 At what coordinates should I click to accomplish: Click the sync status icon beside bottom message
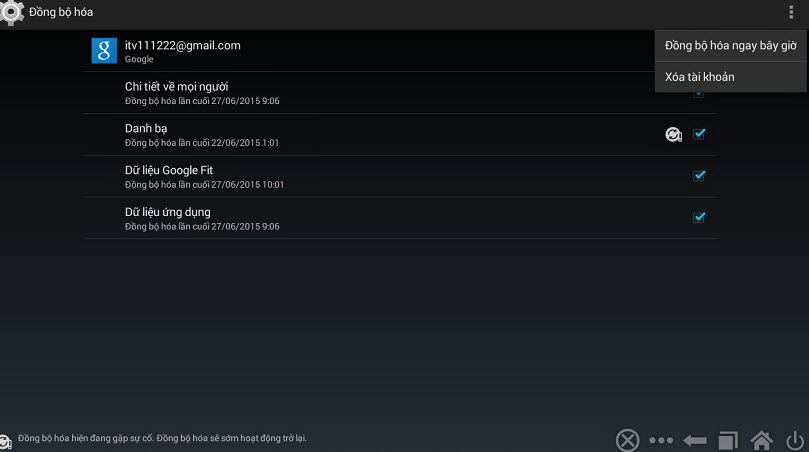point(5,442)
